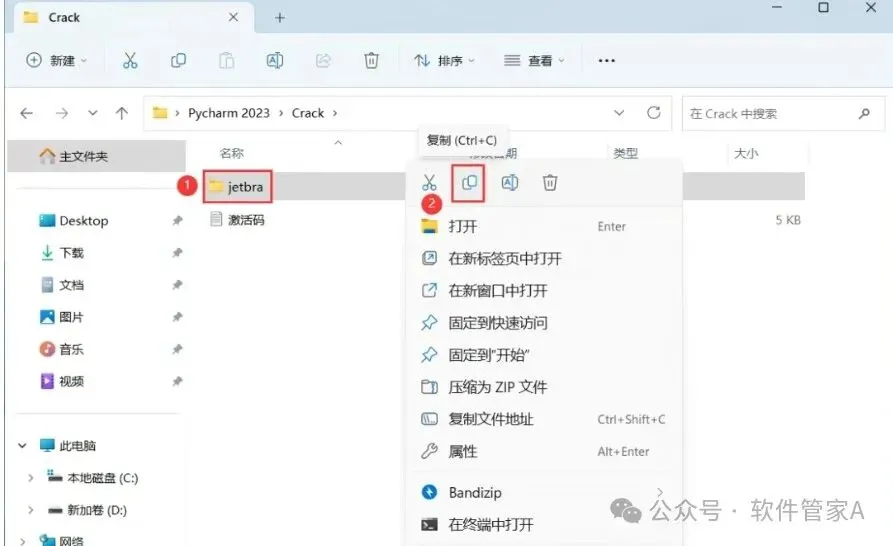
Task: Open the recent locations dropdown chevron
Action: pyautogui.click(x=92, y=113)
